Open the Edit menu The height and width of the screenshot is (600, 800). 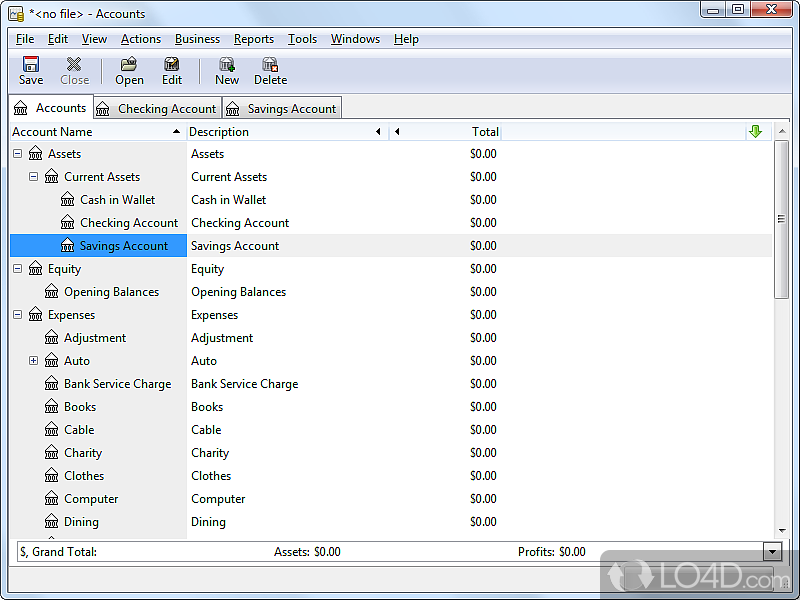click(58, 39)
